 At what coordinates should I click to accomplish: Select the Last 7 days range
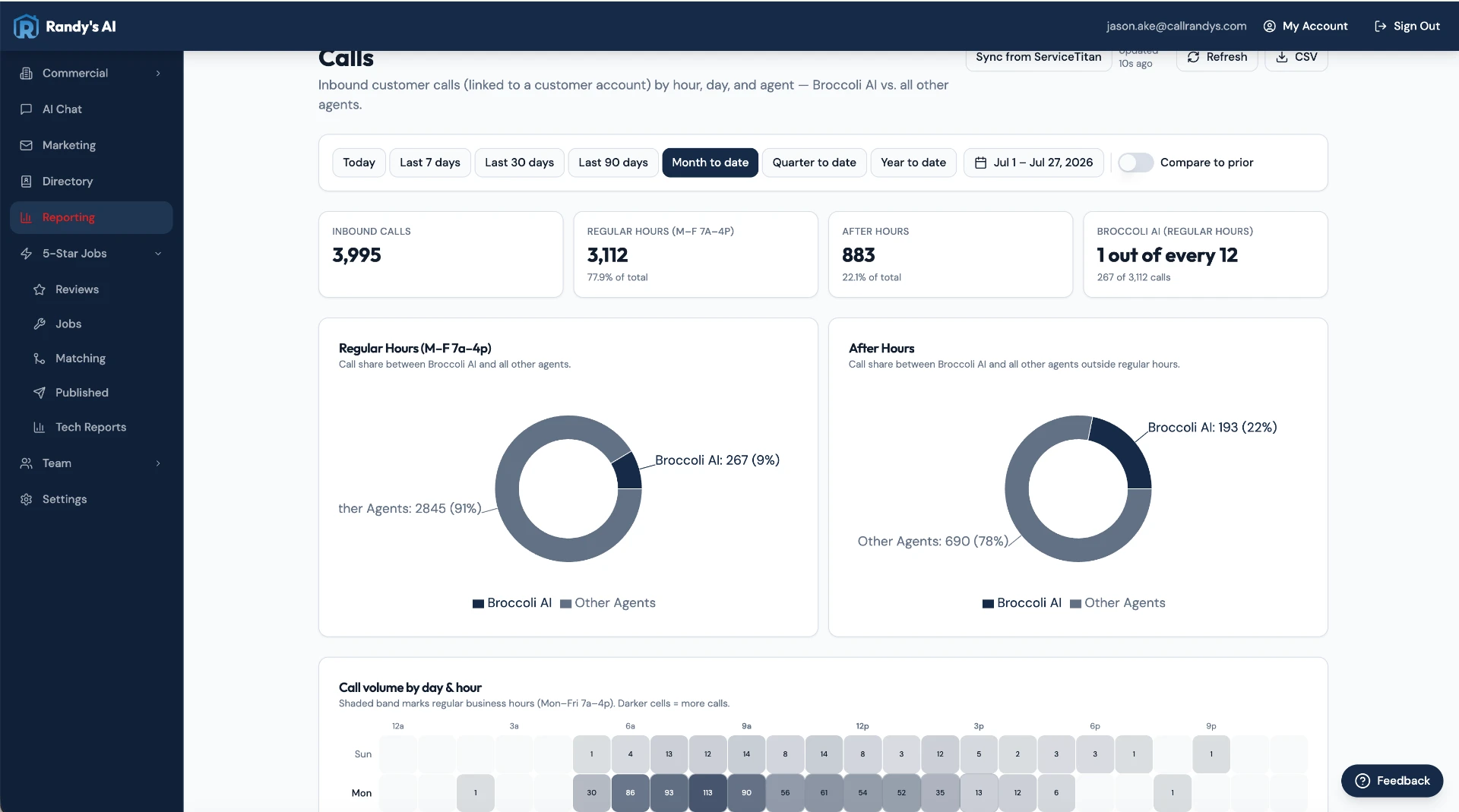(430, 163)
